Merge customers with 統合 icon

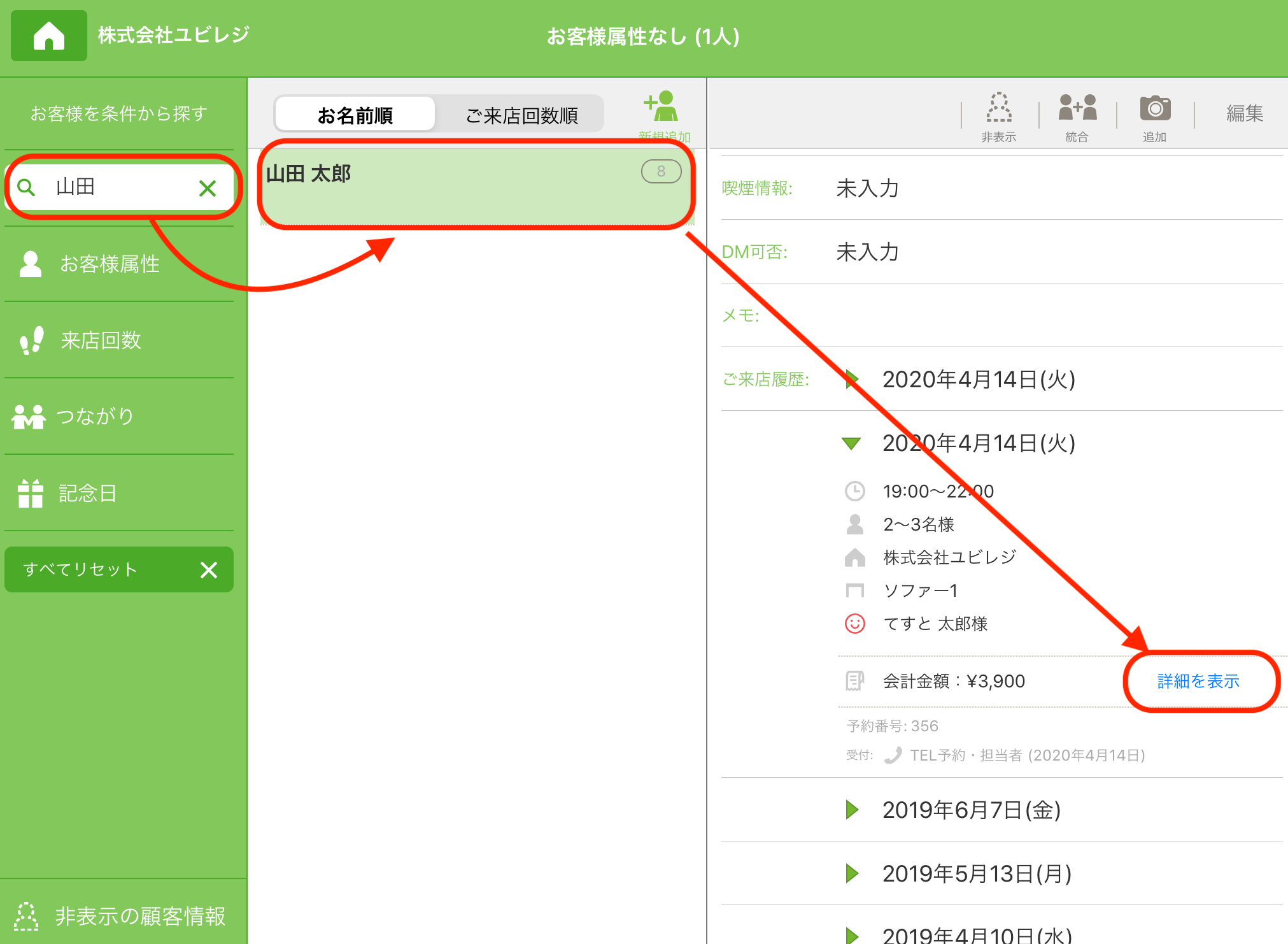pyautogui.click(x=1077, y=117)
